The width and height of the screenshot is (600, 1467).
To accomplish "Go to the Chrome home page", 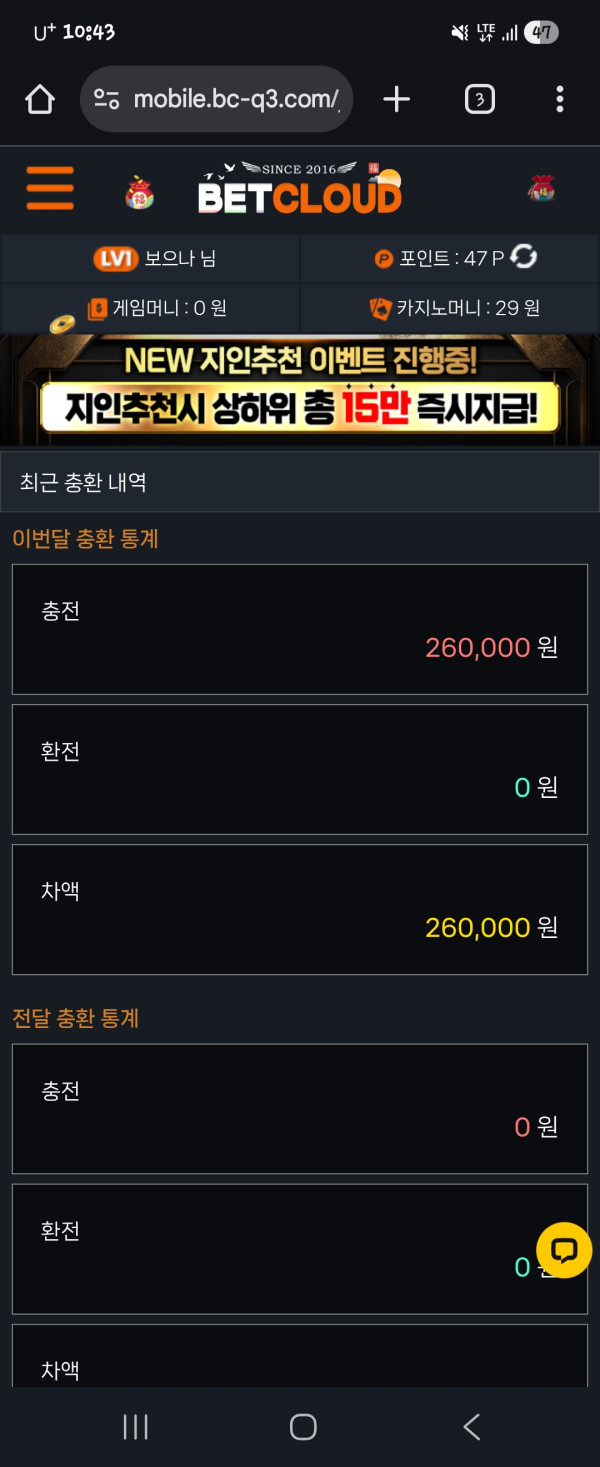I will [39, 99].
